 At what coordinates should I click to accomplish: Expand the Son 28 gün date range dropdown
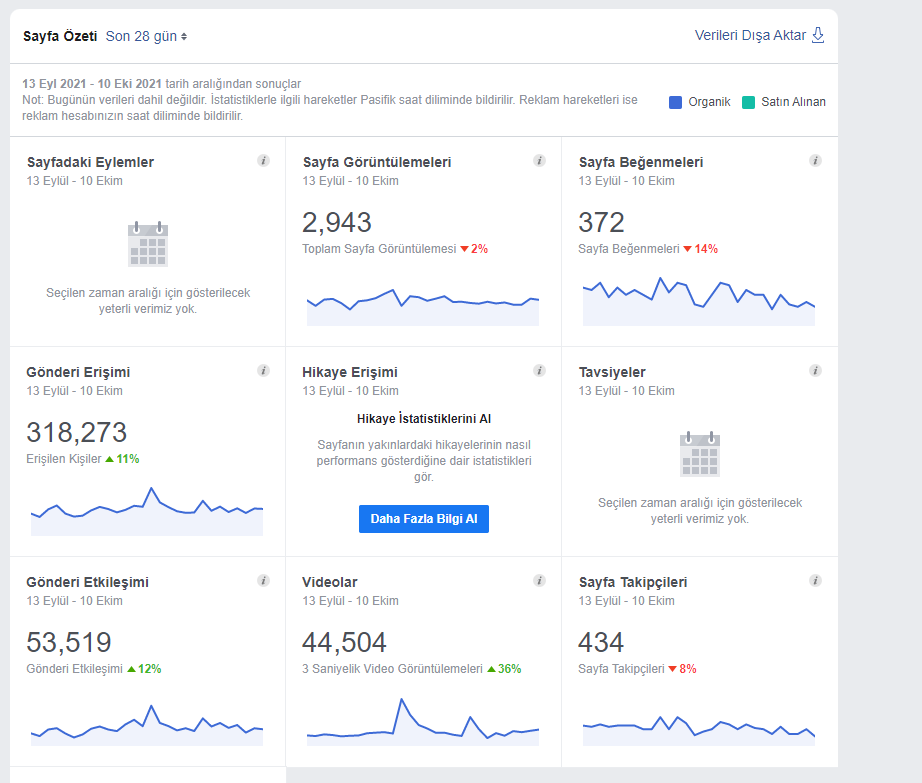coord(146,36)
